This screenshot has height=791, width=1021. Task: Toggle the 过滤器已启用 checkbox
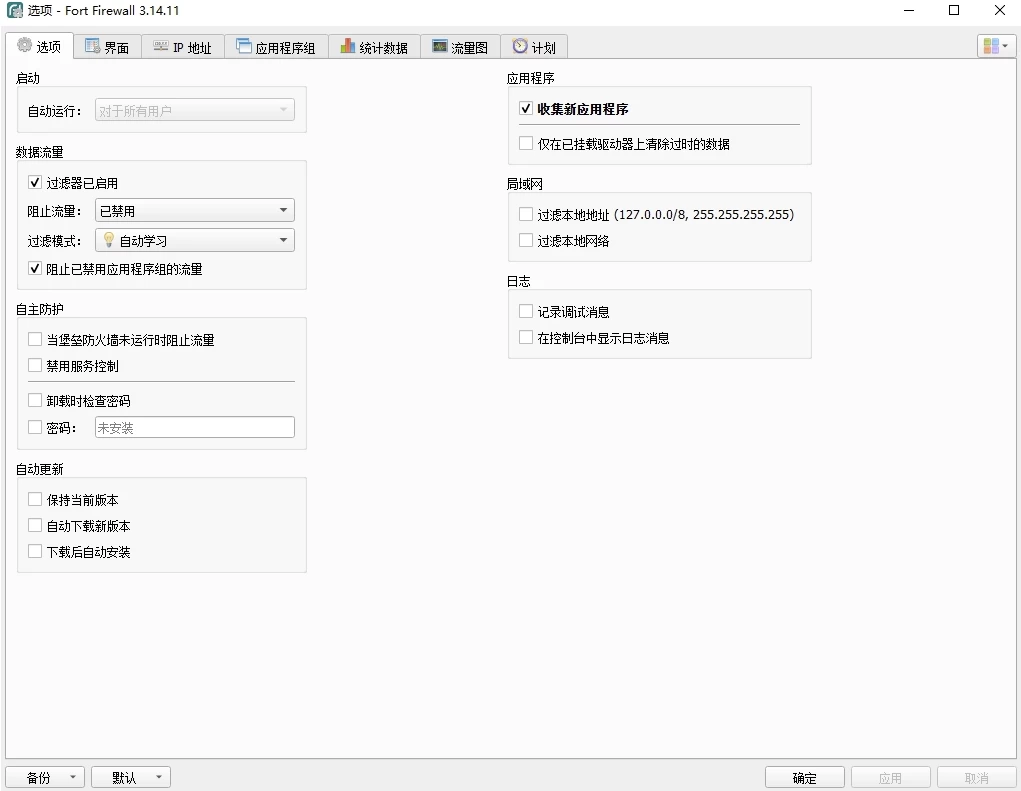35,183
